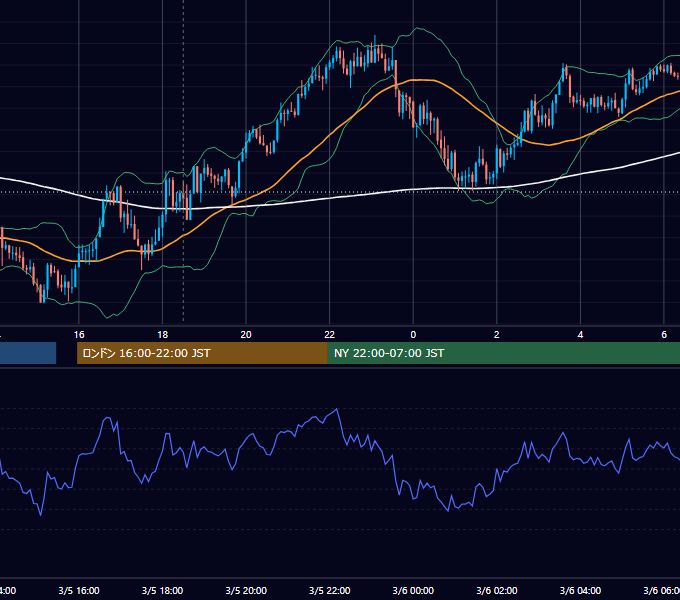Click the 20 hour label on price chart axis
The height and width of the screenshot is (600, 680).
(x=246, y=335)
